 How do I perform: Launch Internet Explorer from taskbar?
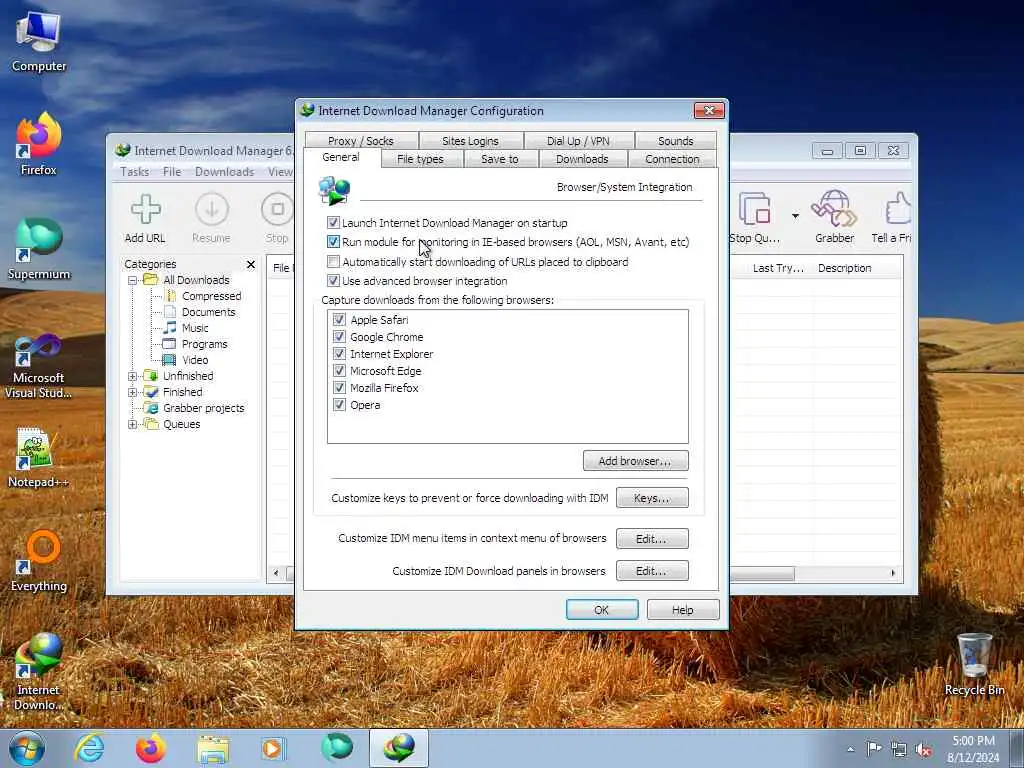[89, 749]
